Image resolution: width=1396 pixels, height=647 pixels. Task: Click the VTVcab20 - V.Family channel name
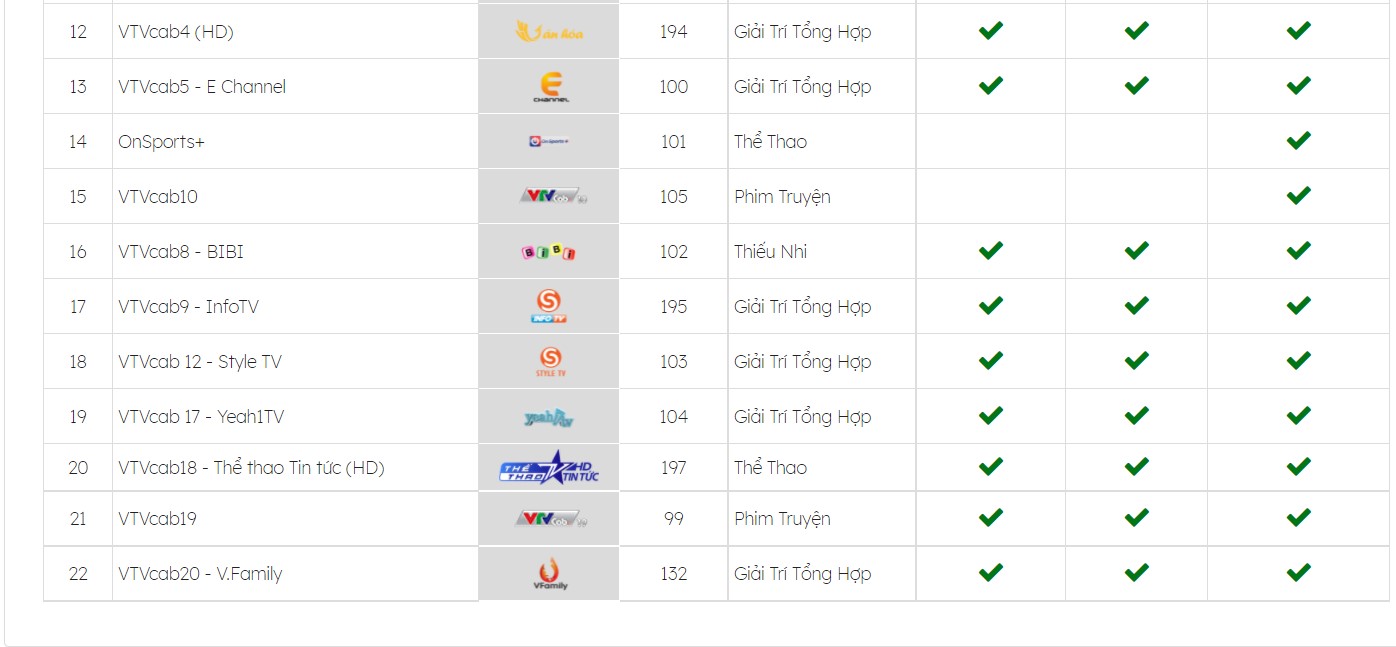[200, 574]
